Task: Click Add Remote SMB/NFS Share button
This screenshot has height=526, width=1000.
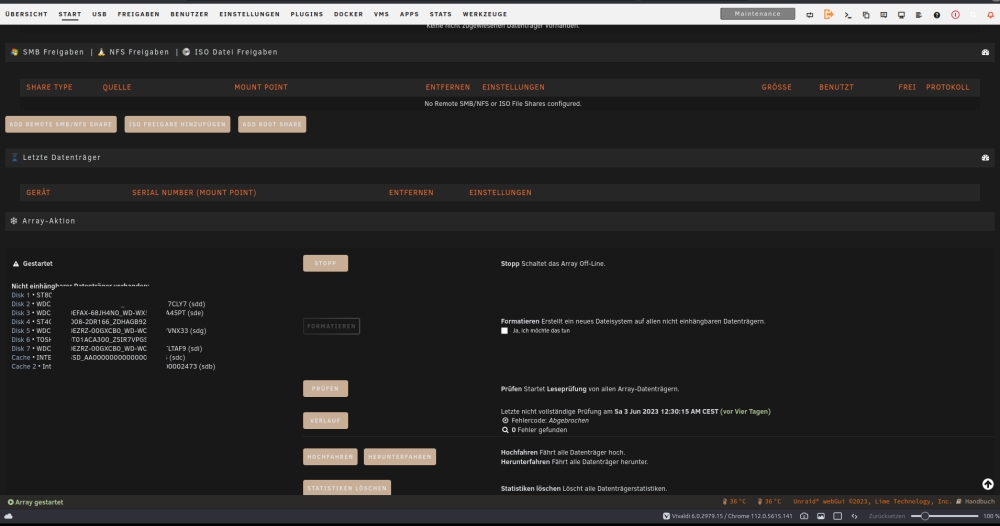Action: coord(61,124)
